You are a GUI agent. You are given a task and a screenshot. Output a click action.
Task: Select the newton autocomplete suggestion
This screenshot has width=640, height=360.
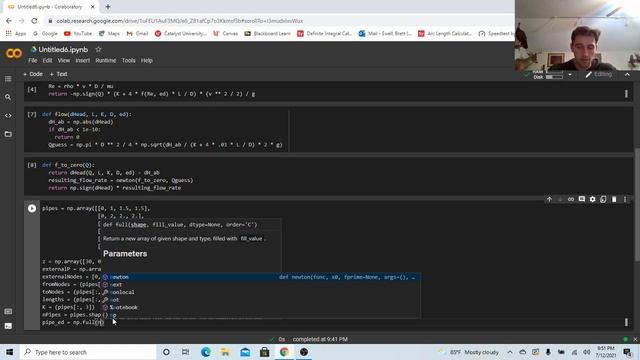coord(261,277)
